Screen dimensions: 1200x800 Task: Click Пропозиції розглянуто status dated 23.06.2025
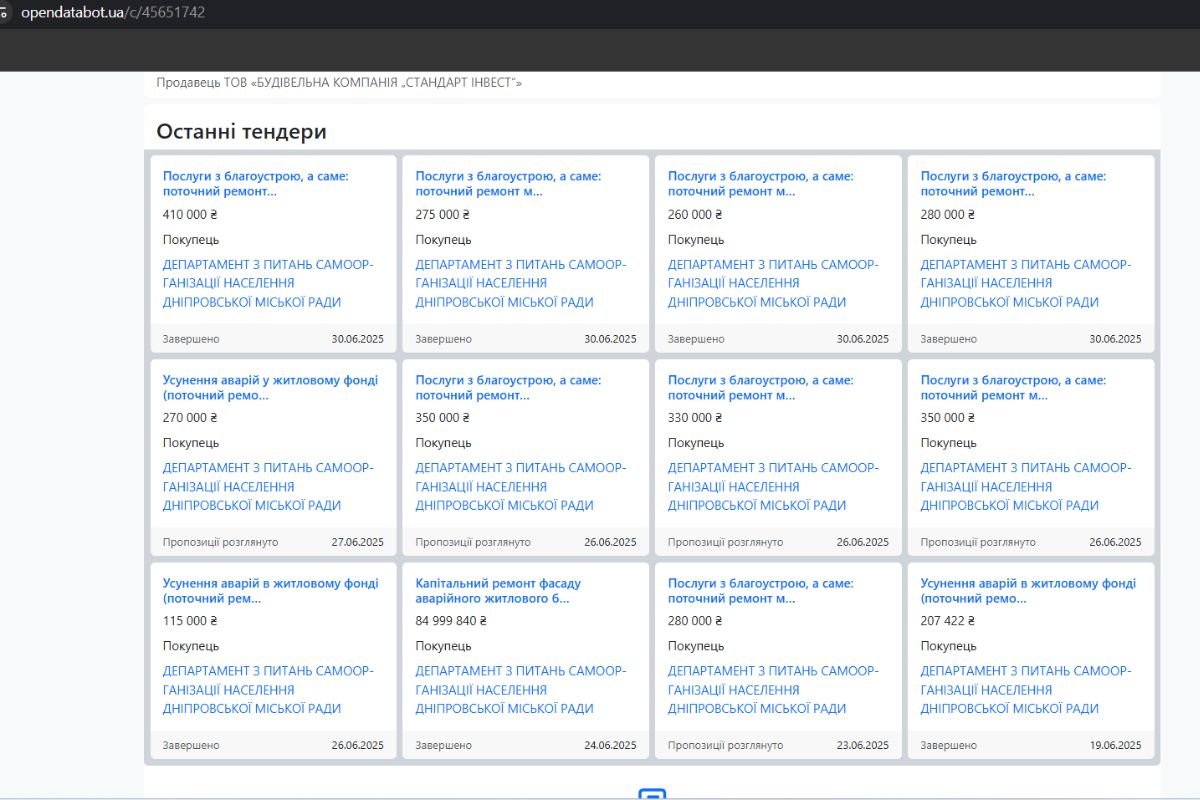(725, 745)
